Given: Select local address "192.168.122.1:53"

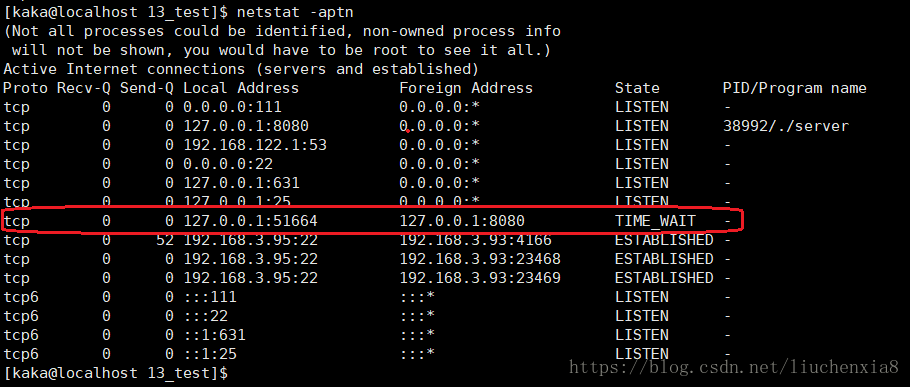Looking at the screenshot, I should tap(255, 145).
